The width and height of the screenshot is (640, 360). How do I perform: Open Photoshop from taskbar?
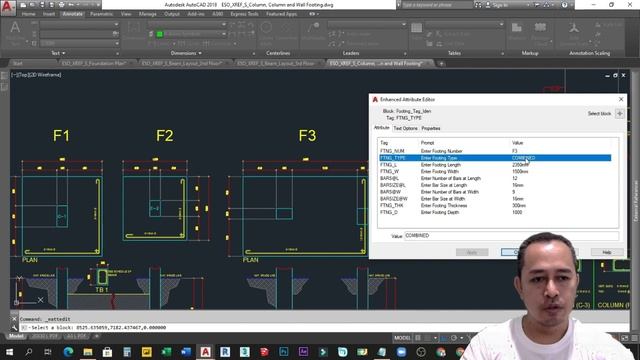point(284,351)
